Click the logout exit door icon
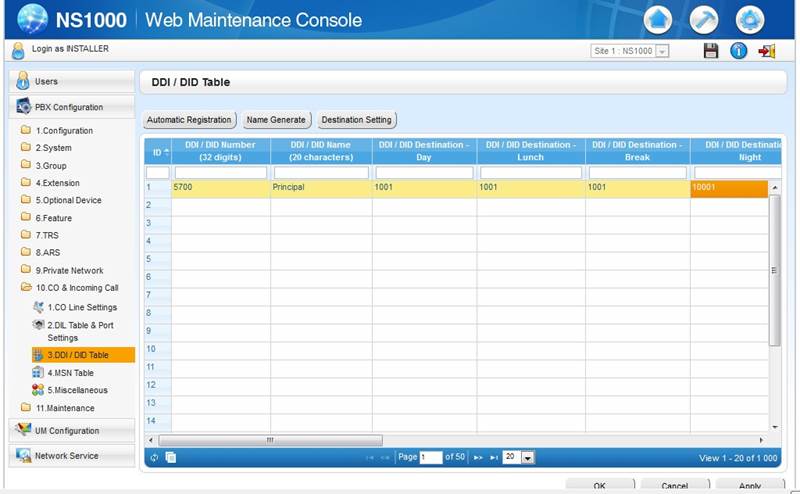800x494 pixels. [x=767, y=51]
